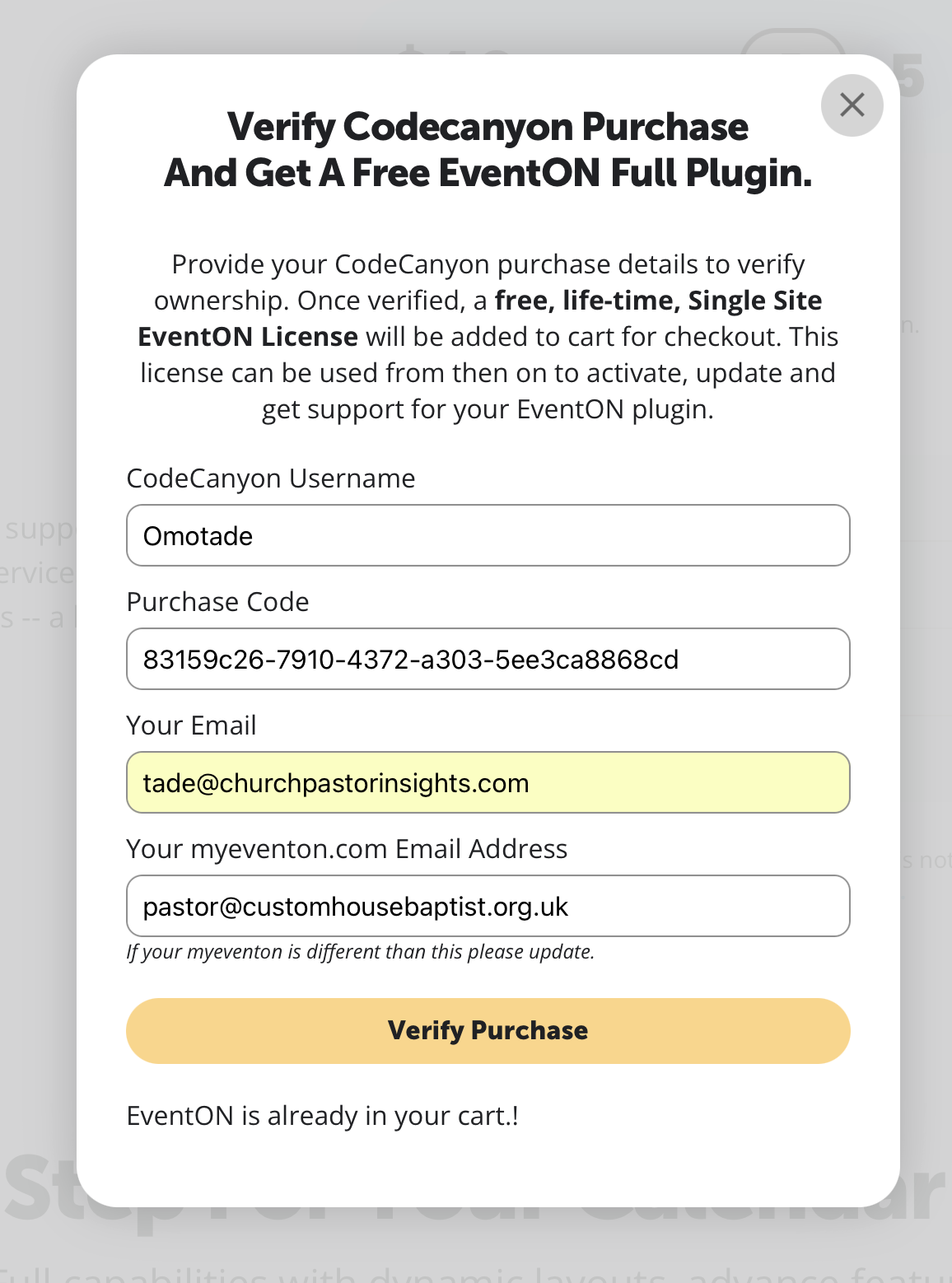Click the dimmed overlay text left of the dialog
The image size is (952, 1283).
click(38, 572)
